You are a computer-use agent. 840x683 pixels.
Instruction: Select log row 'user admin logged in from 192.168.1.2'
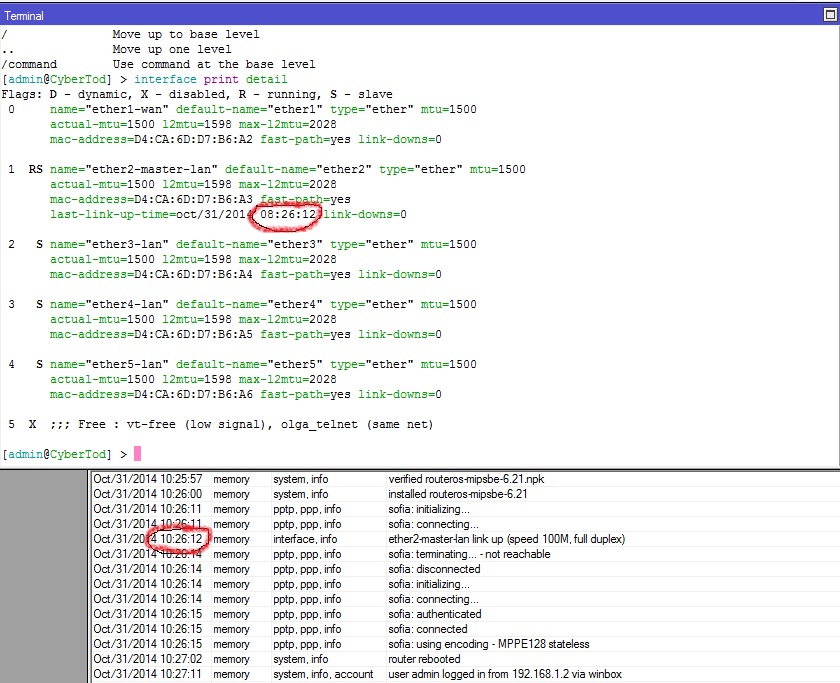coord(466,674)
